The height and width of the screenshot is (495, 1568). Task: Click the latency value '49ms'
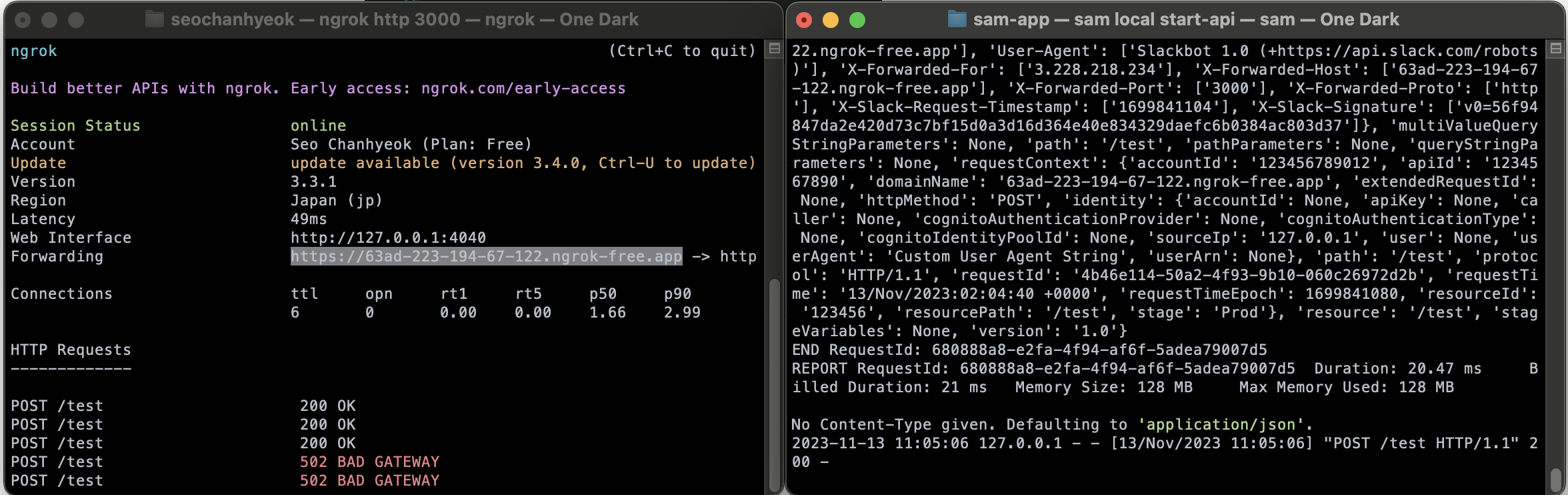(309, 219)
